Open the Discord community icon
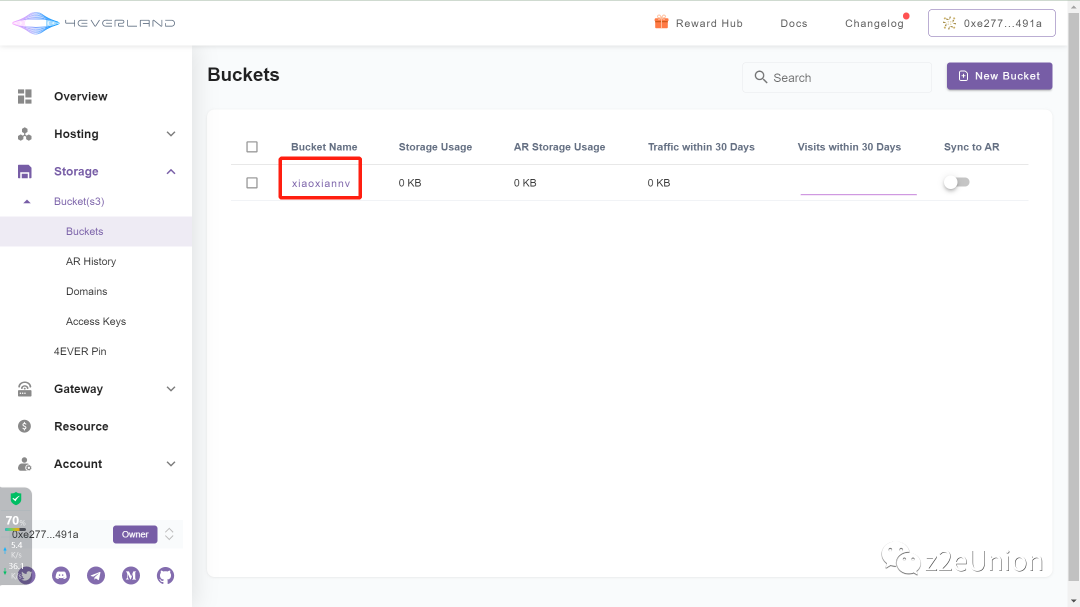This screenshot has width=1080, height=607. pos(61,575)
